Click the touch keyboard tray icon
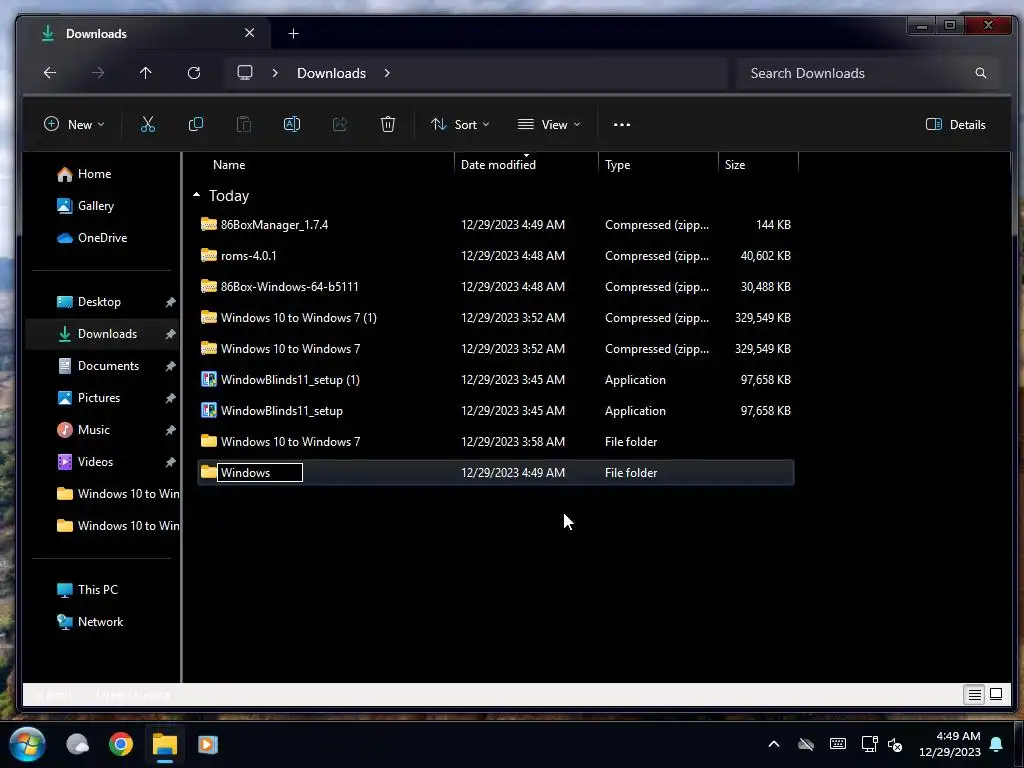The image size is (1024, 768). pyautogui.click(x=838, y=744)
